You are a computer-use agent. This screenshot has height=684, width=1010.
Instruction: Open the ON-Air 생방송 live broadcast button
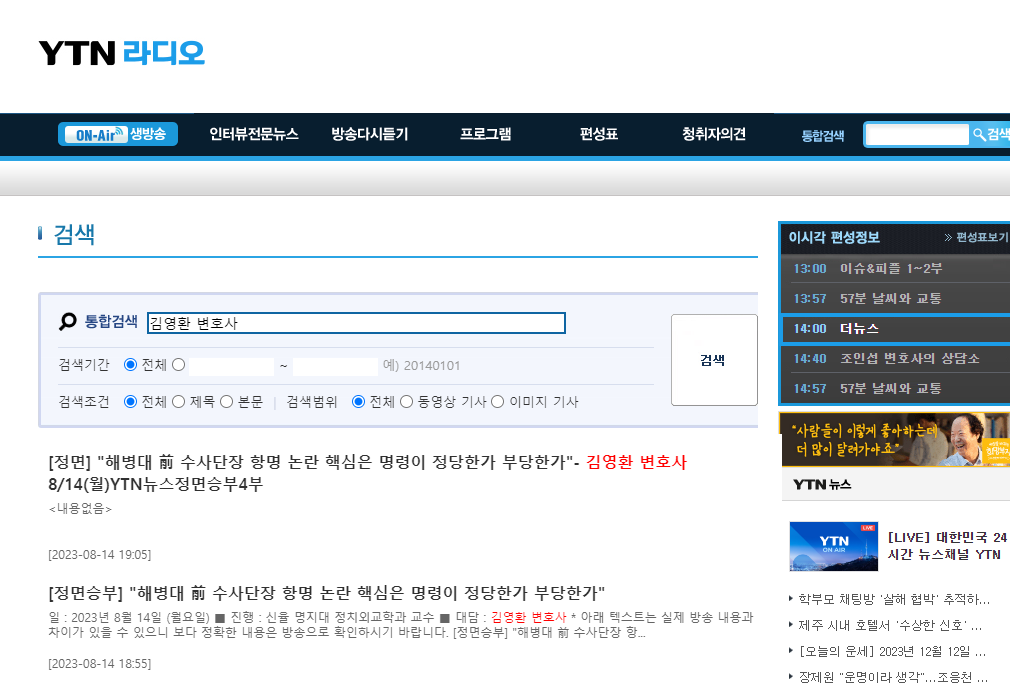point(118,134)
